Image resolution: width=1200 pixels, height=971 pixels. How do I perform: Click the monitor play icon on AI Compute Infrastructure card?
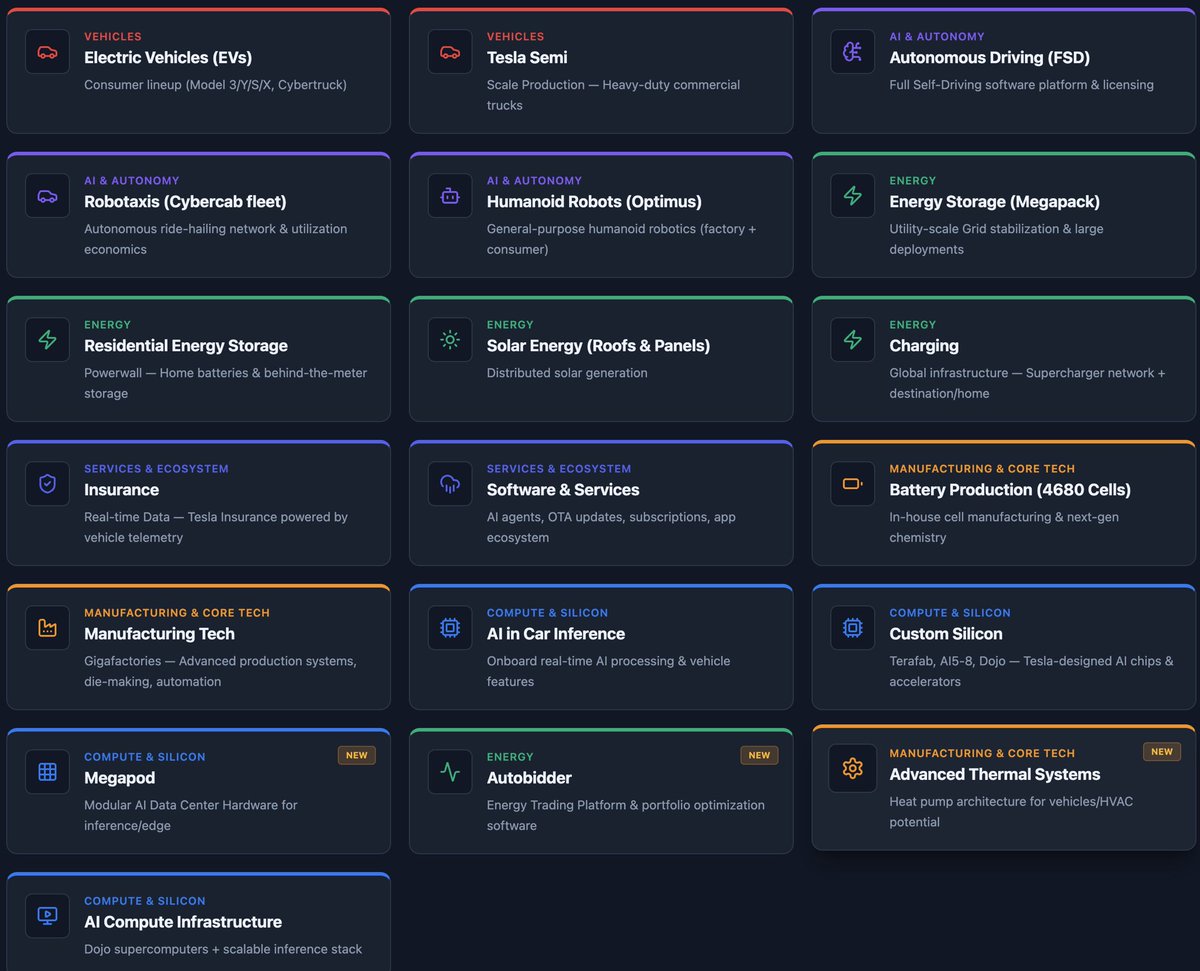(47, 915)
